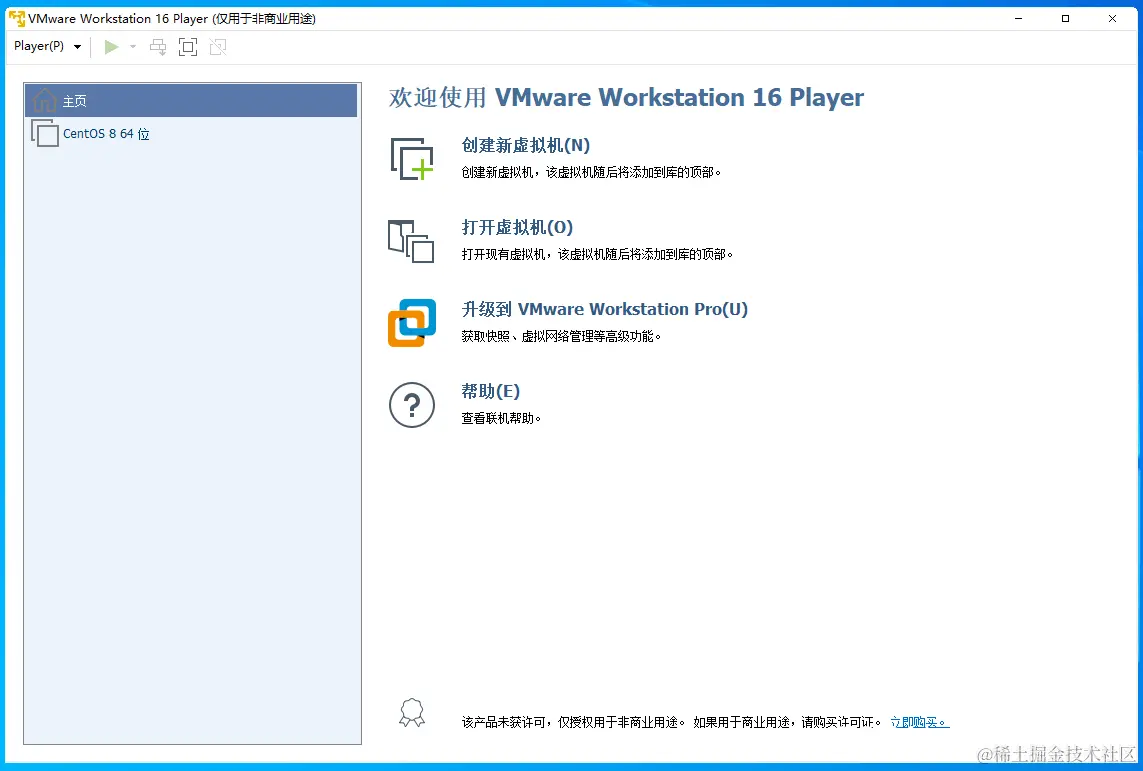Click the text 查看联机帮助

501,419
